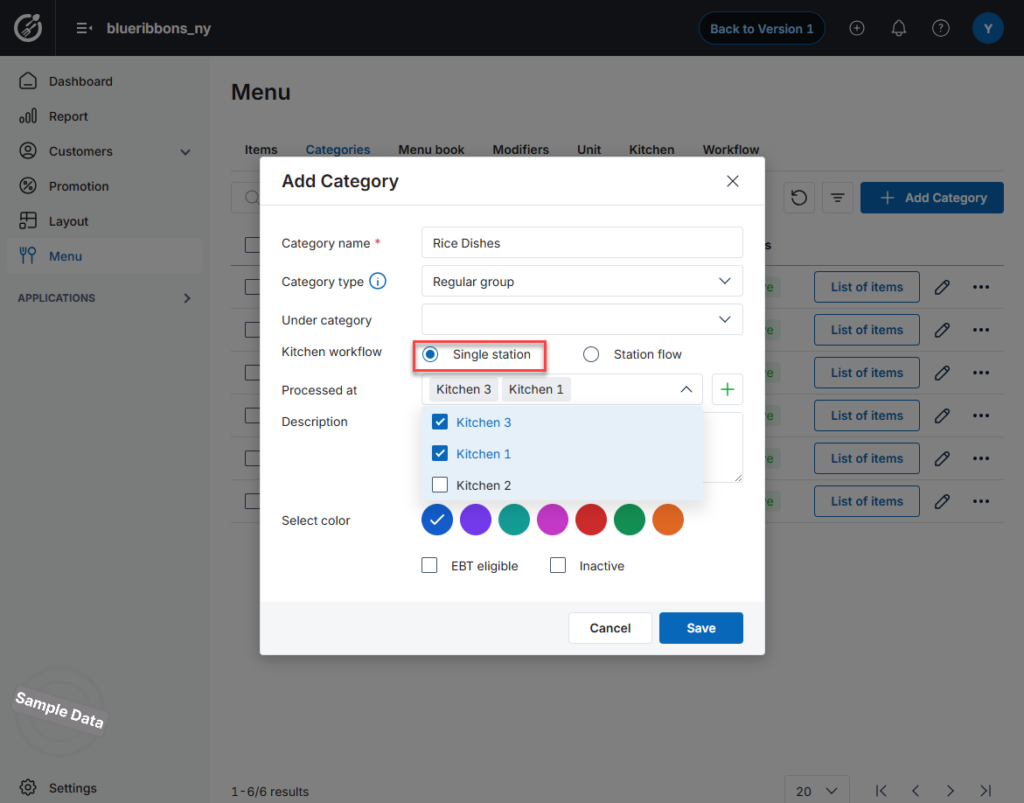Enable EBT eligible checkbox
Screen dimensions: 1024x803
click(x=429, y=565)
